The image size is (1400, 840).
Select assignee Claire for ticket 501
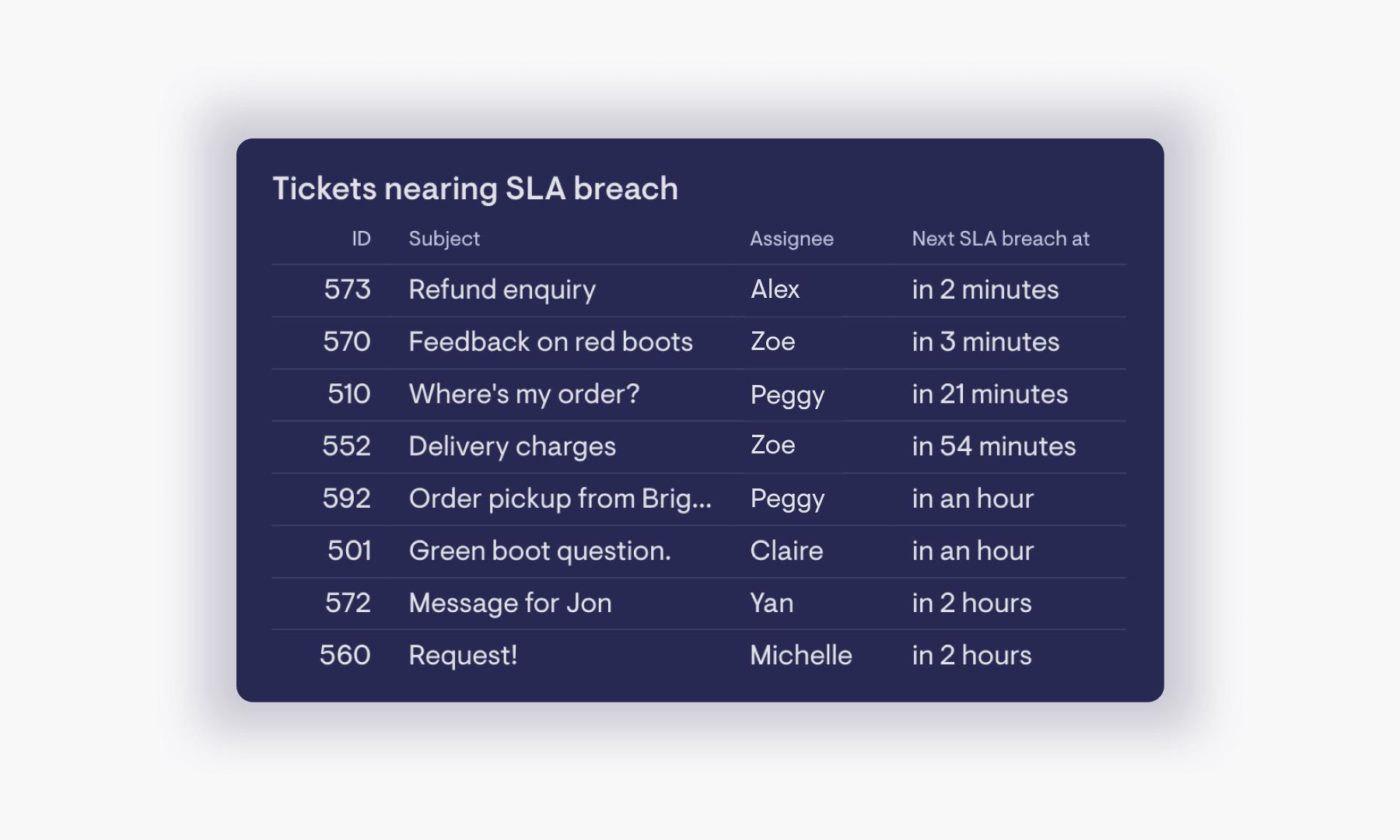pyautogui.click(x=786, y=551)
